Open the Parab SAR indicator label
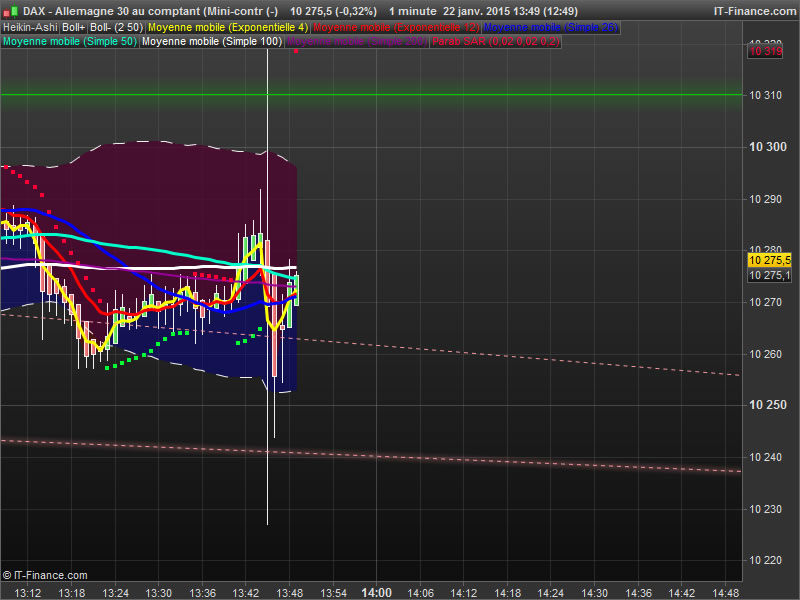The width and height of the screenshot is (800, 600). [495, 41]
